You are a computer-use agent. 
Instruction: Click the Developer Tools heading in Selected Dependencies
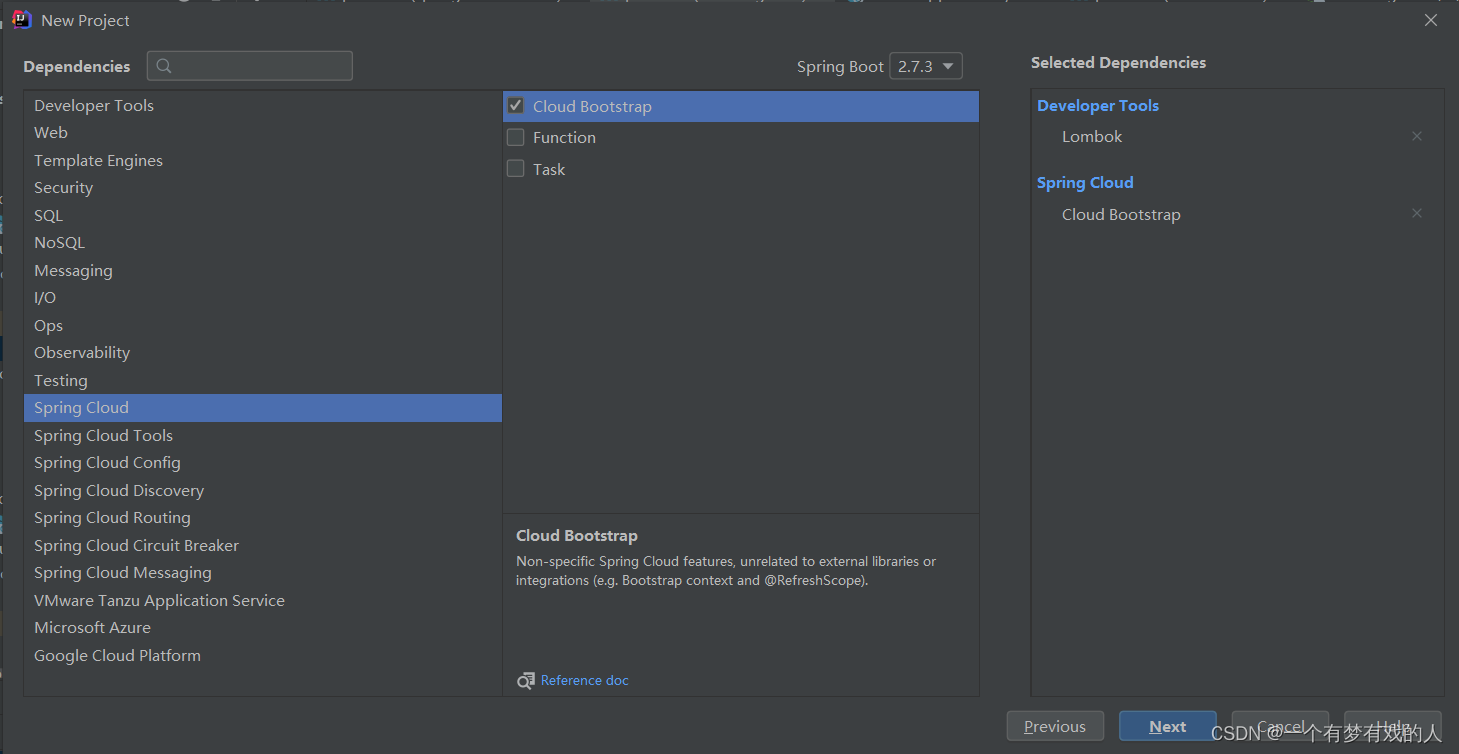tap(1098, 105)
